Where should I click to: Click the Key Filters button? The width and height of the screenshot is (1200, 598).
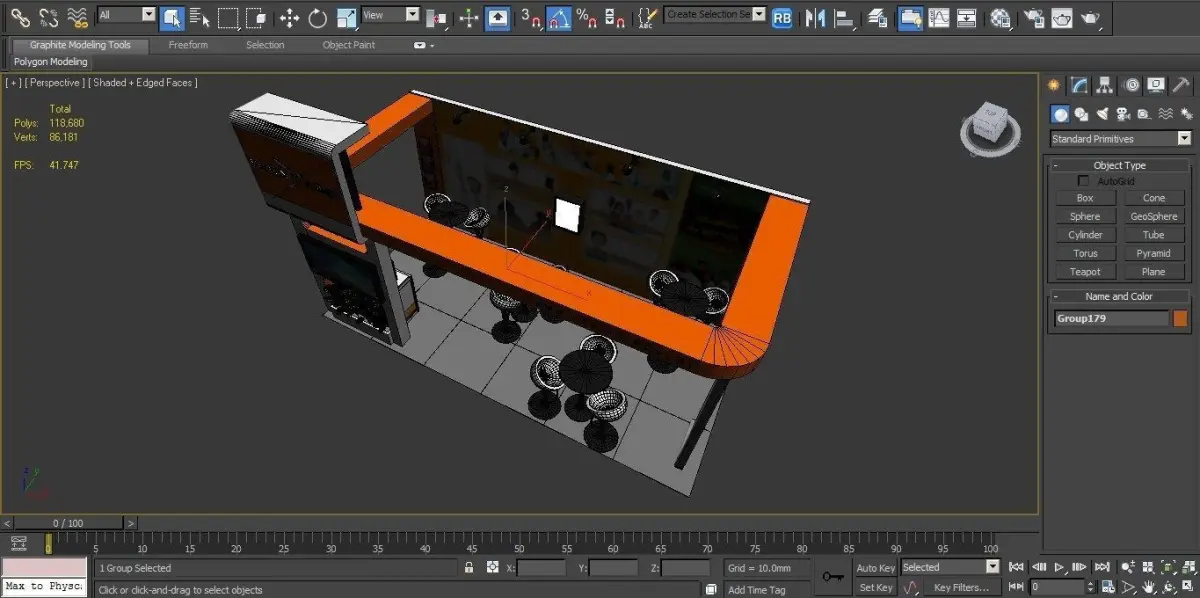tap(961, 587)
